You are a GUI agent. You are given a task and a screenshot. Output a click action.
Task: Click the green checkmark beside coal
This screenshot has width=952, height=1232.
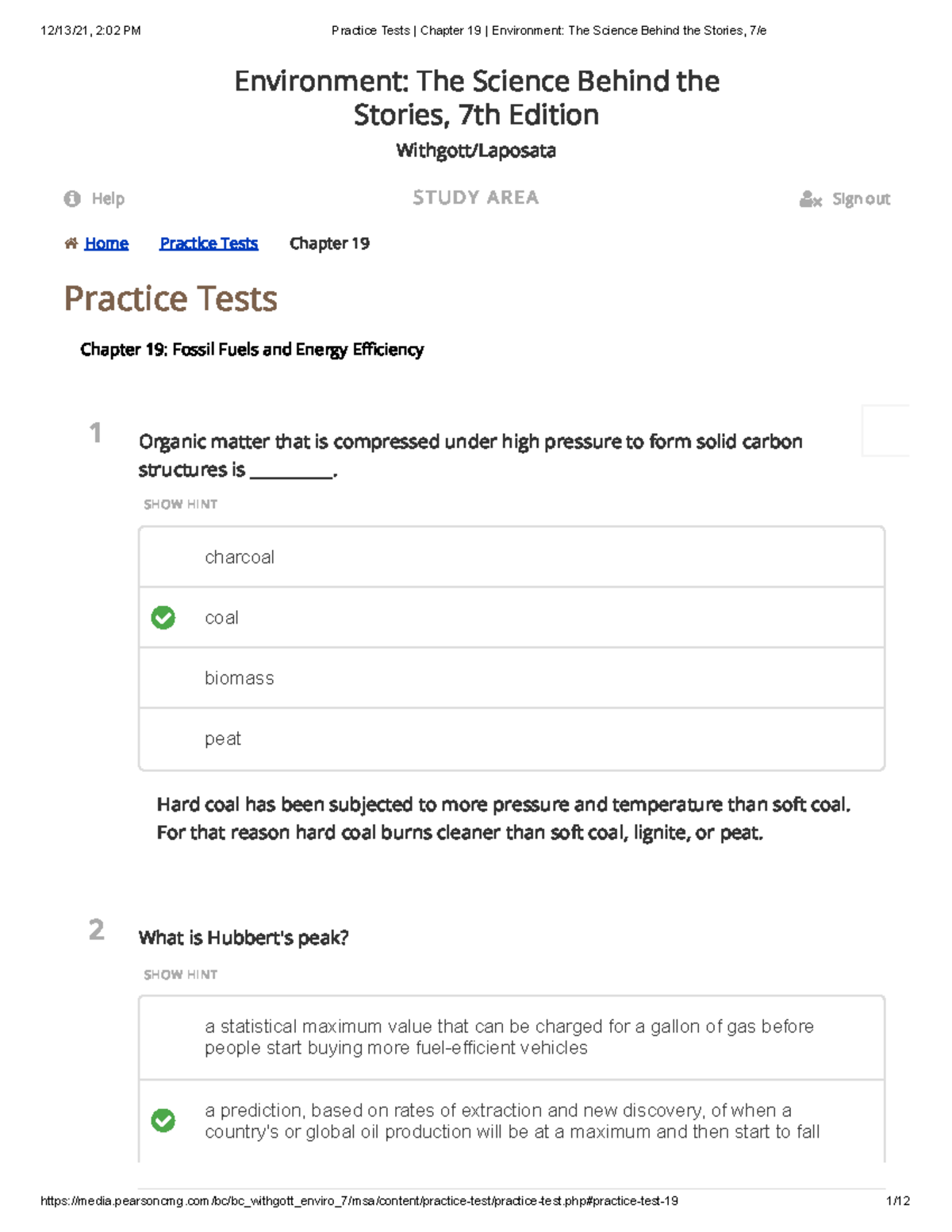point(163,617)
